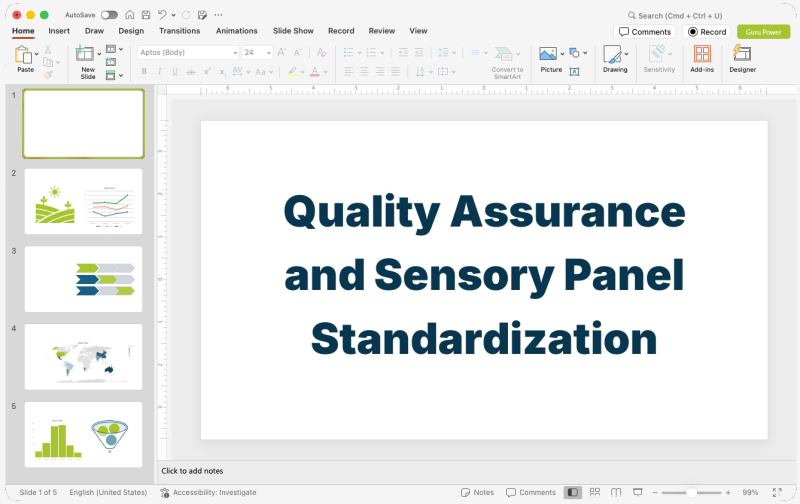
Task: Center align text
Action: point(364,71)
